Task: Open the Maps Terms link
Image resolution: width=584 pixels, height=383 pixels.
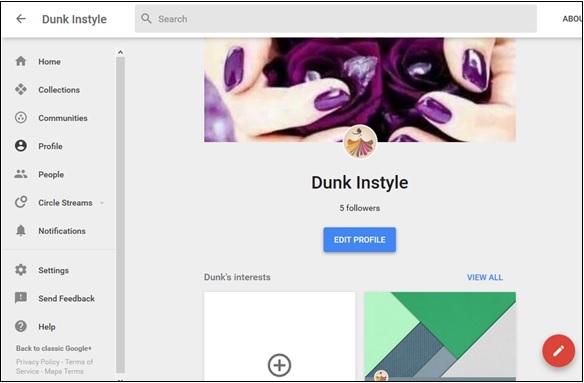Action: 64,371
